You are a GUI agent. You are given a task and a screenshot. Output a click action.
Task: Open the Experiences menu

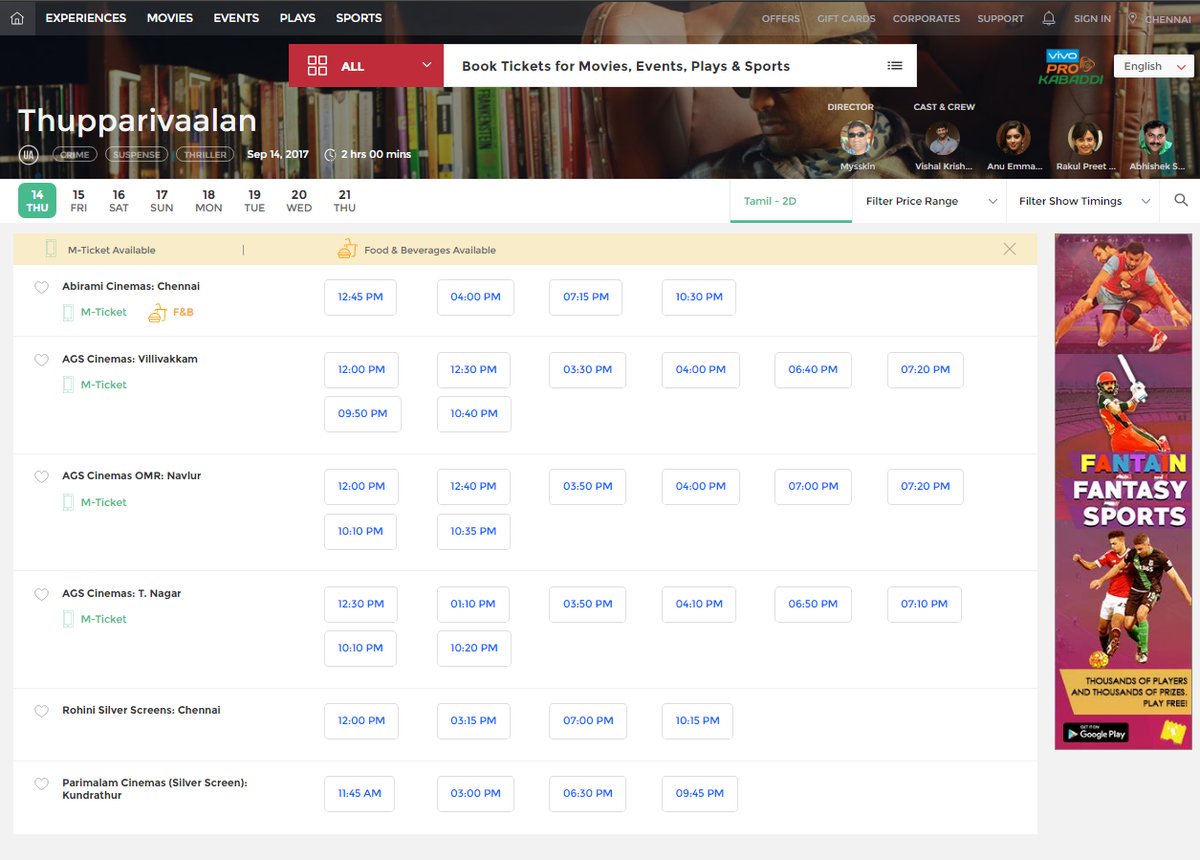click(86, 18)
